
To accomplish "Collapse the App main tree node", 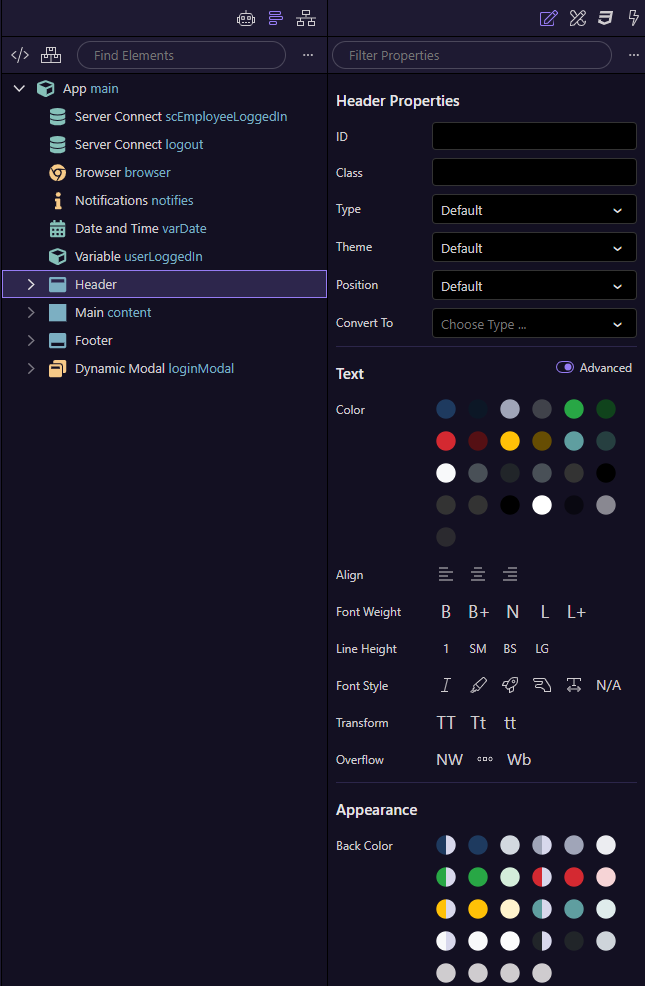I will pos(19,89).
